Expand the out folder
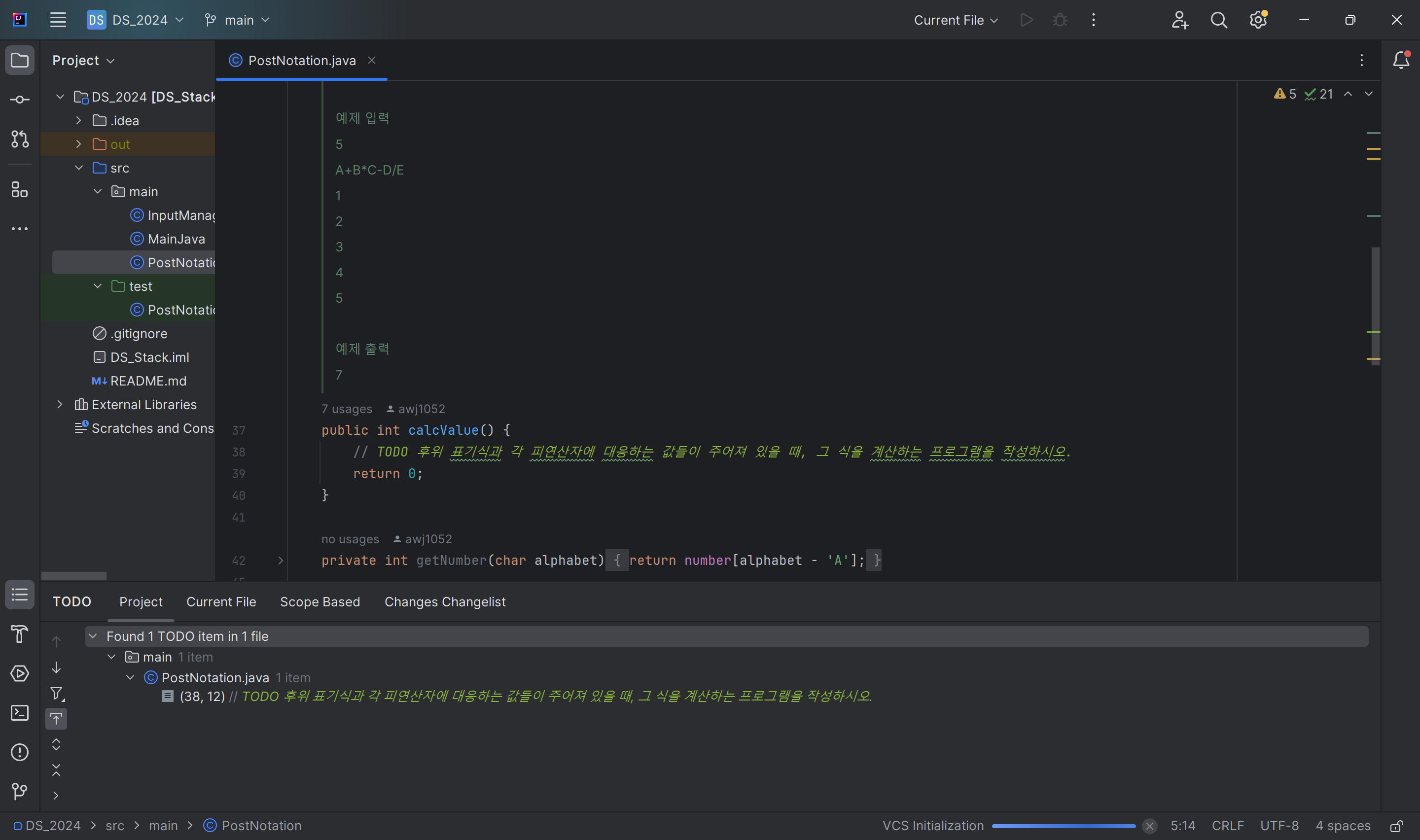1420x840 pixels. click(79, 144)
